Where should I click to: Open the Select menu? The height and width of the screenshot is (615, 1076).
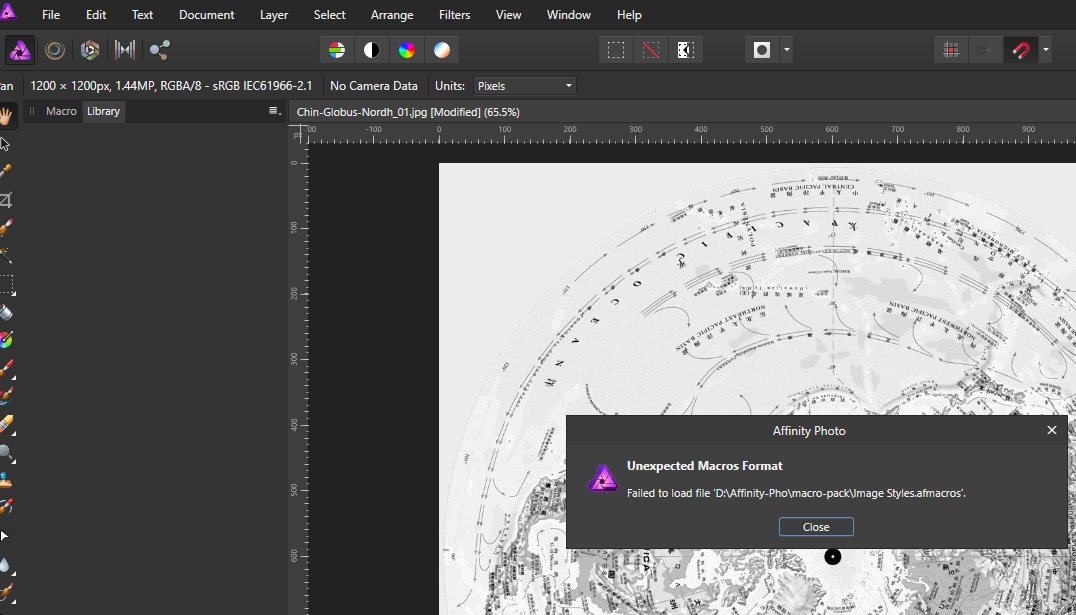tap(329, 14)
